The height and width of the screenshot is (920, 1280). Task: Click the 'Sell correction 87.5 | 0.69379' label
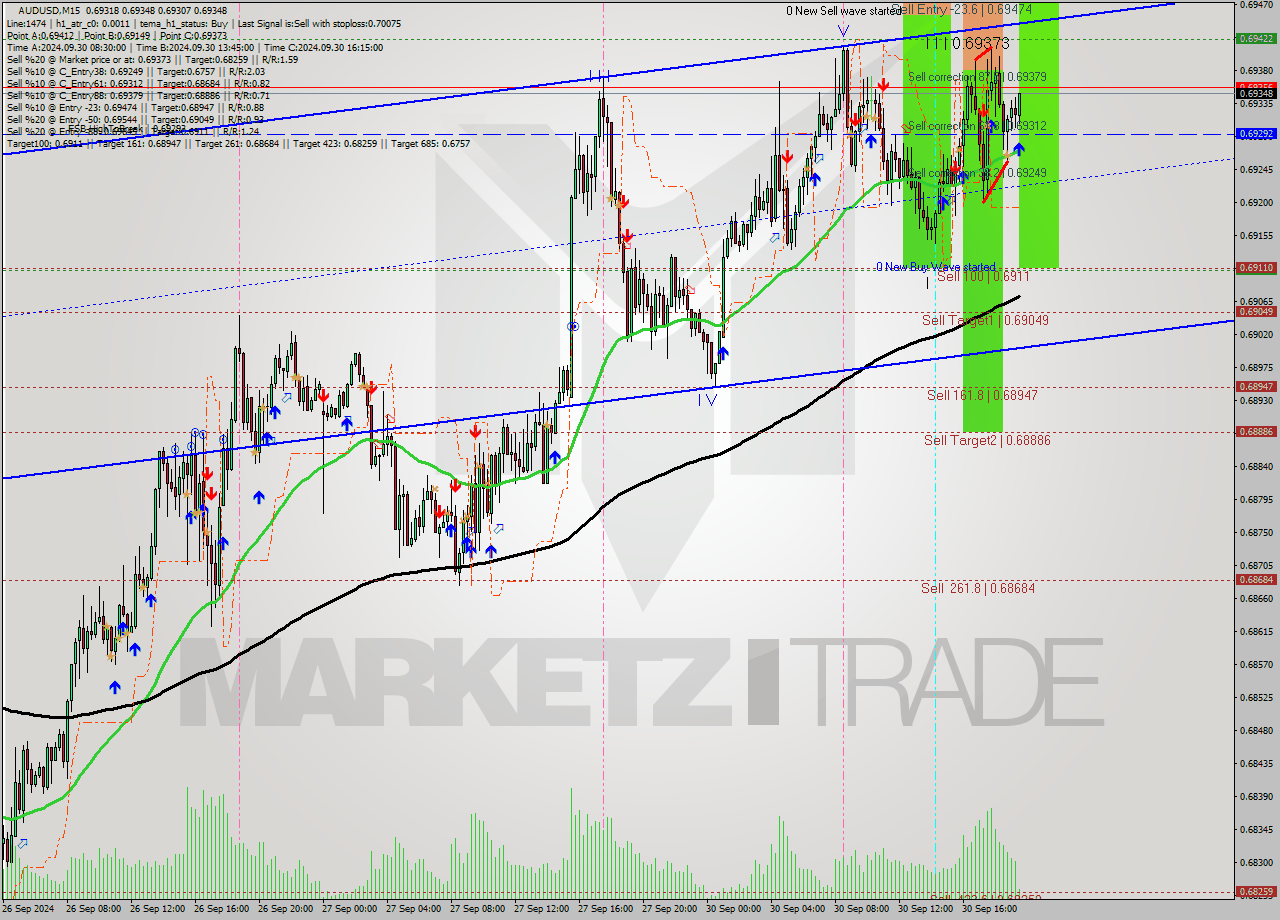(x=978, y=77)
